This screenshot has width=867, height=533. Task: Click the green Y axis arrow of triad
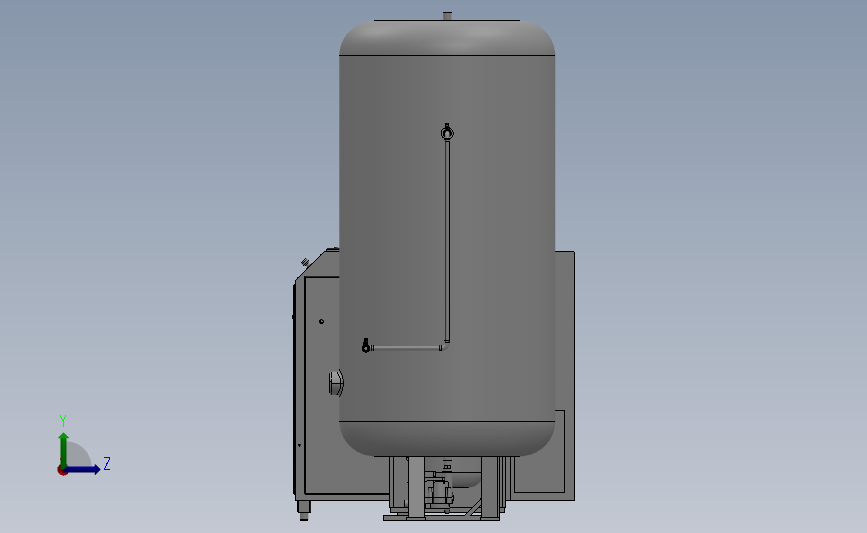[x=64, y=449]
